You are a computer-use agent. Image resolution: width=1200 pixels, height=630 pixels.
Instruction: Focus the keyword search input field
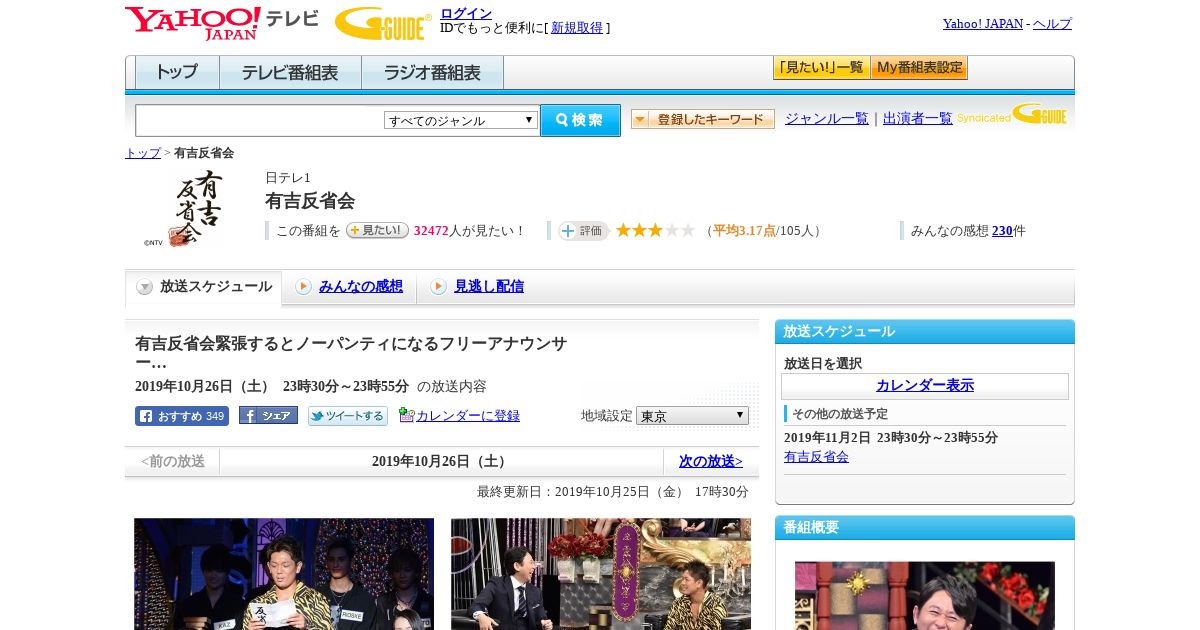click(x=260, y=120)
